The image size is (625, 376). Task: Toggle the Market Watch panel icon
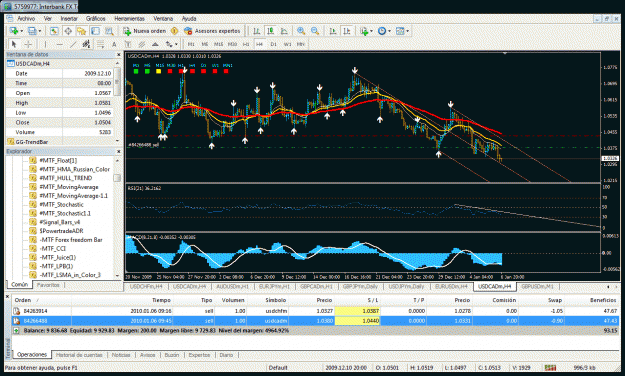click(x=54, y=31)
